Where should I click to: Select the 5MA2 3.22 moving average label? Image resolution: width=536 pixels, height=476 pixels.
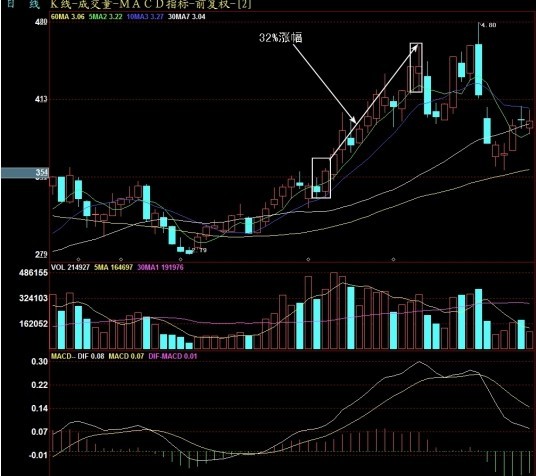pyautogui.click(x=105, y=16)
